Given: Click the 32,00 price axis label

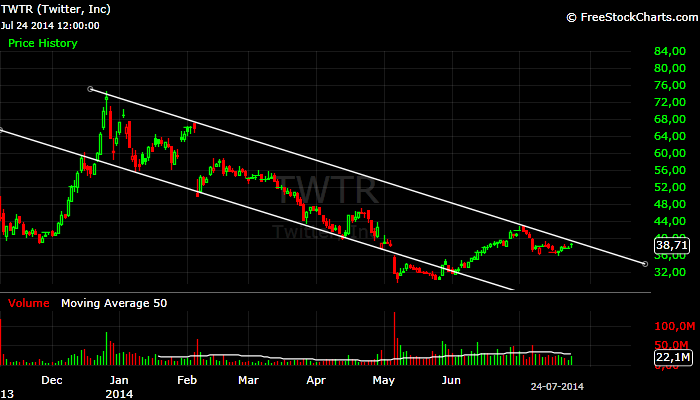Looking at the screenshot, I should pos(670,272).
